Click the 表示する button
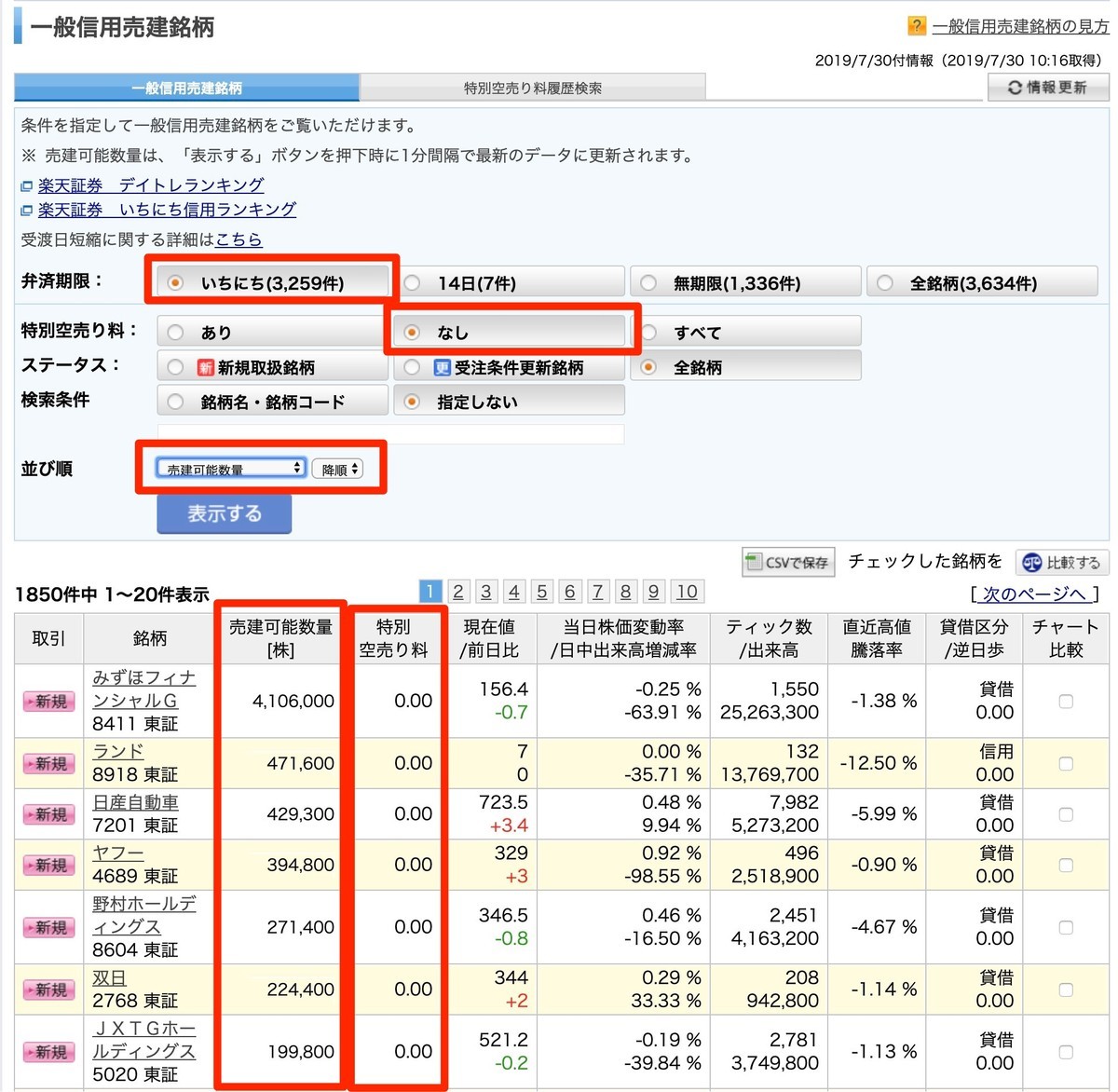 225,513
